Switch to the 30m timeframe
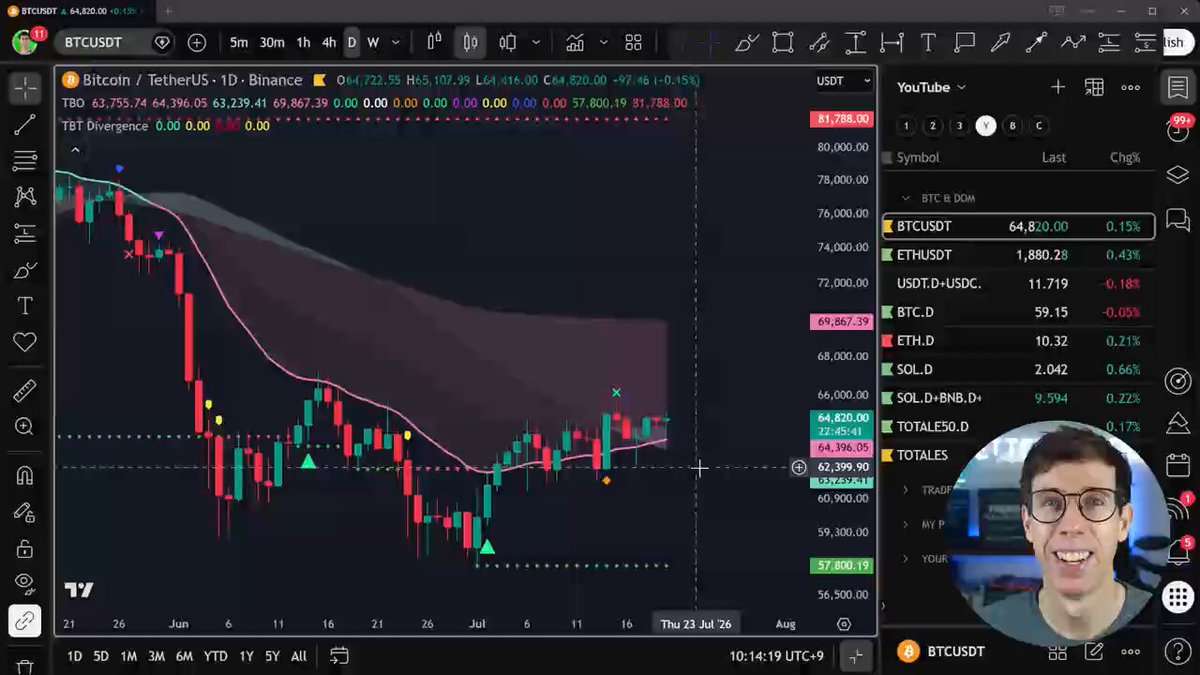Viewport: 1200px width, 675px height. coord(272,43)
